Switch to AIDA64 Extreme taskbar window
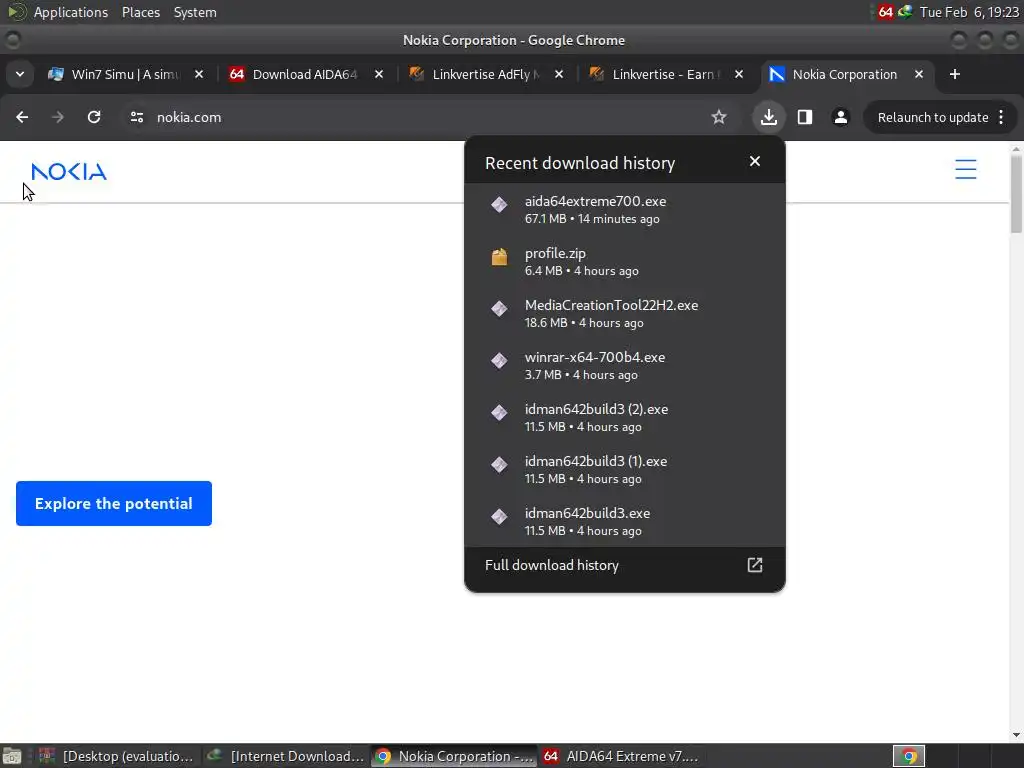 (620, 756)
